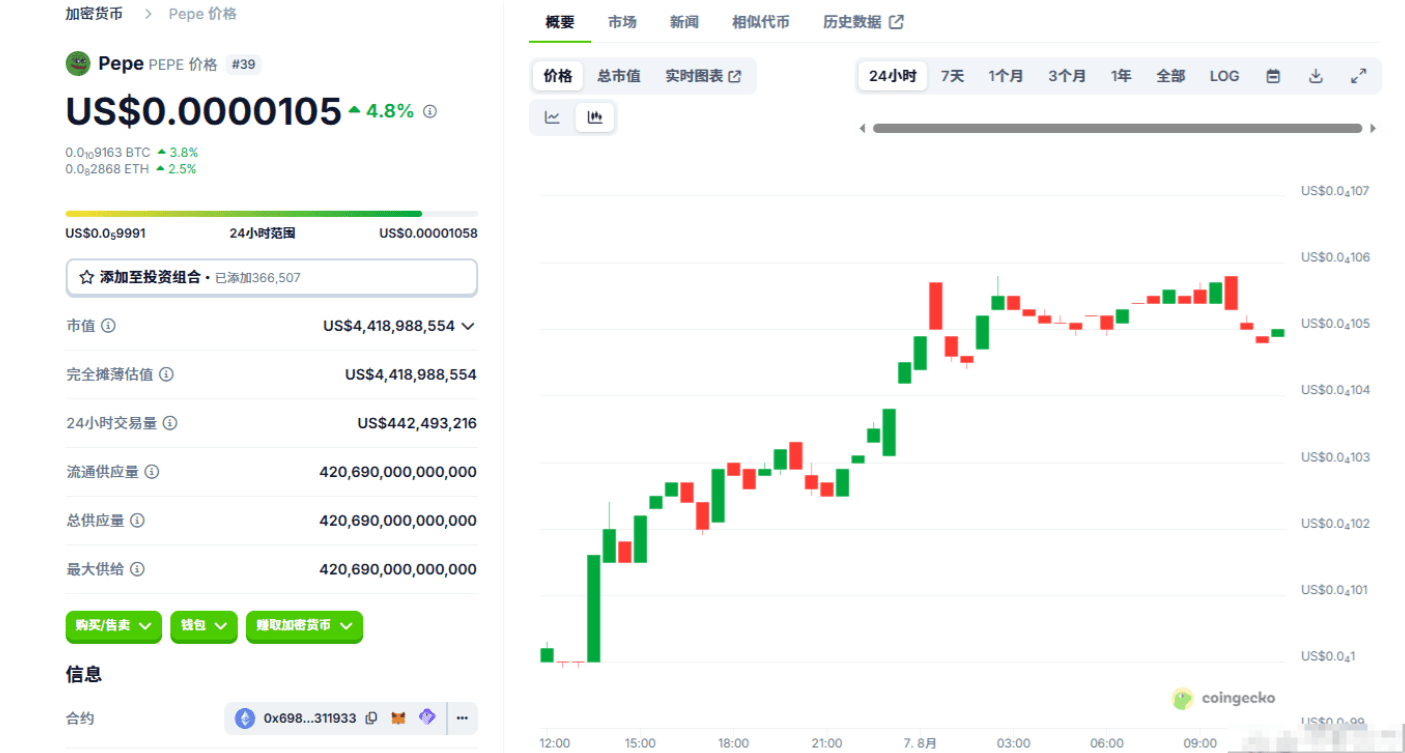
Task: Select the 1年 time range
Action: pyautogui.click(x=1121, y=76)
